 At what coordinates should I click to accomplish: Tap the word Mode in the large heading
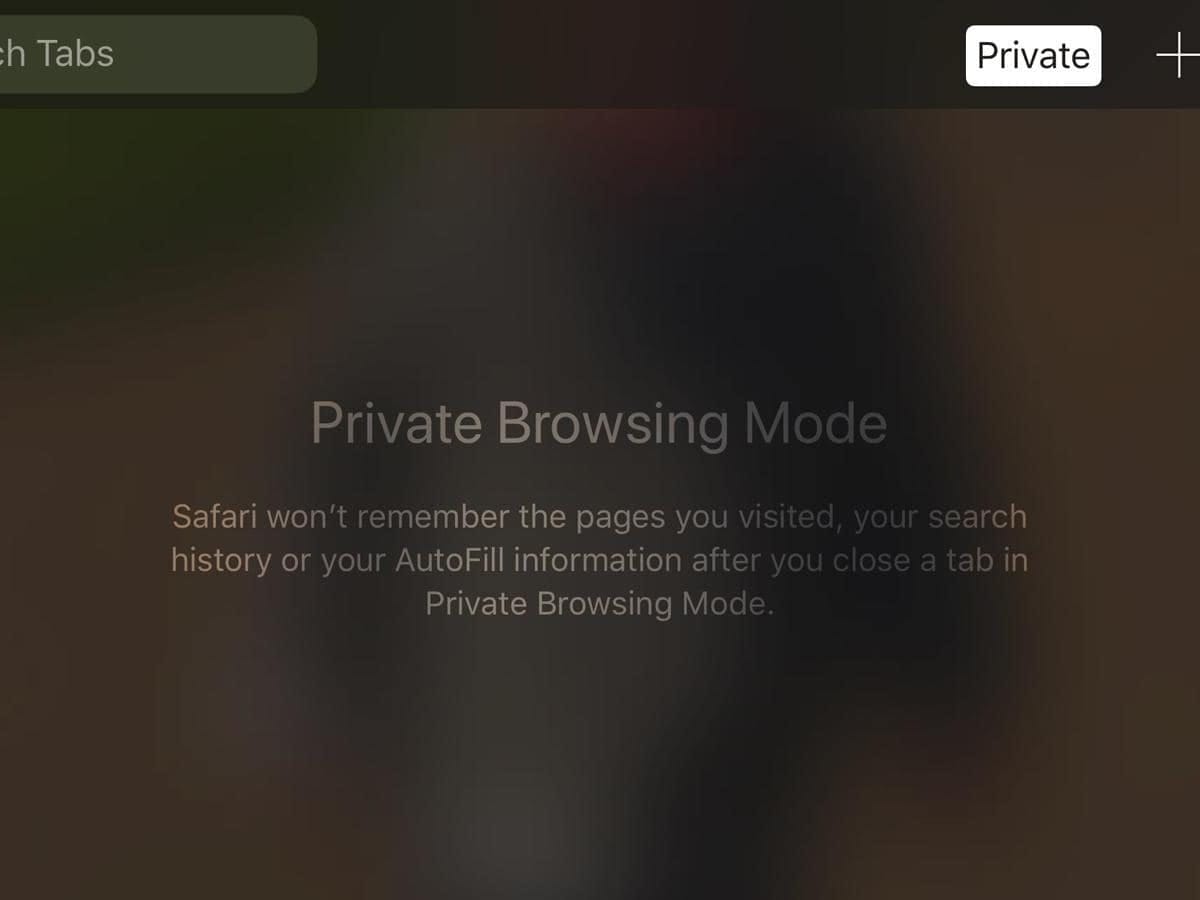816,423
